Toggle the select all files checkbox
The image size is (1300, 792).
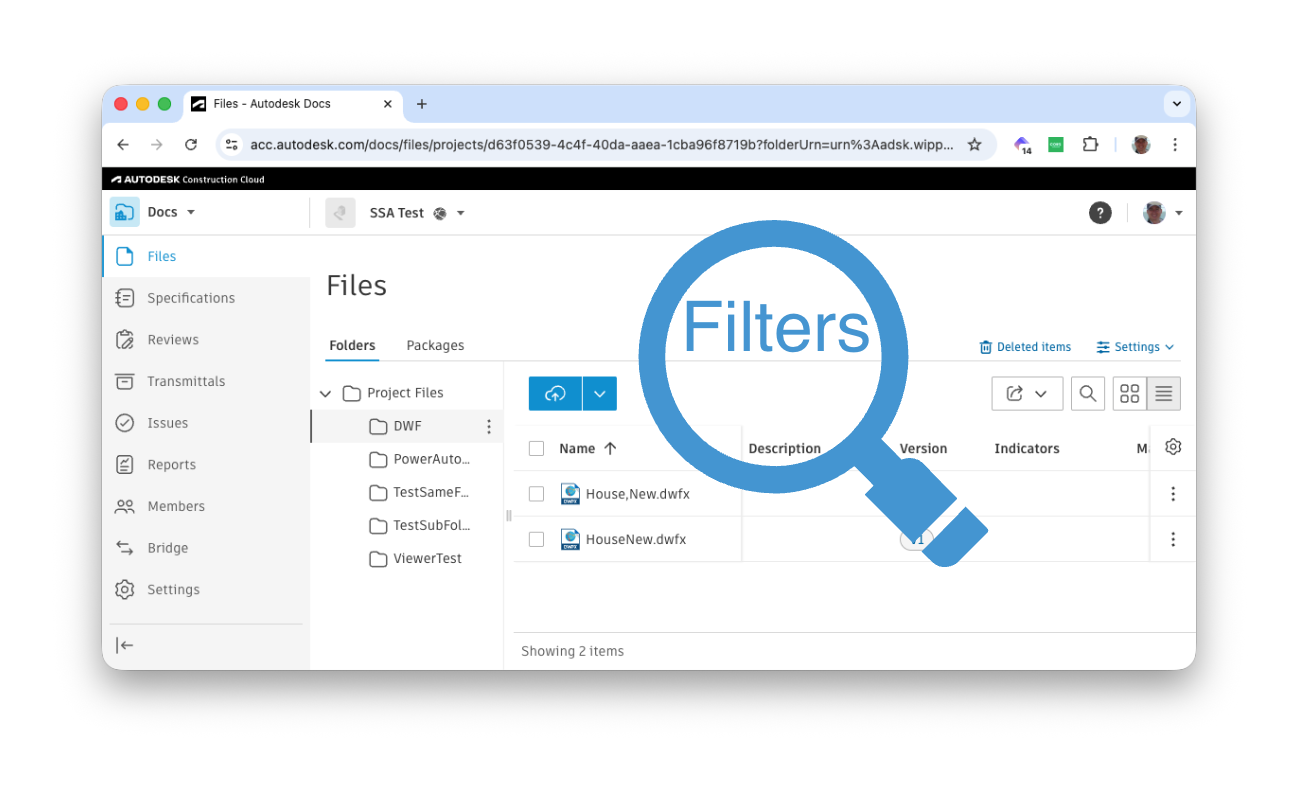tap(536, 449)
